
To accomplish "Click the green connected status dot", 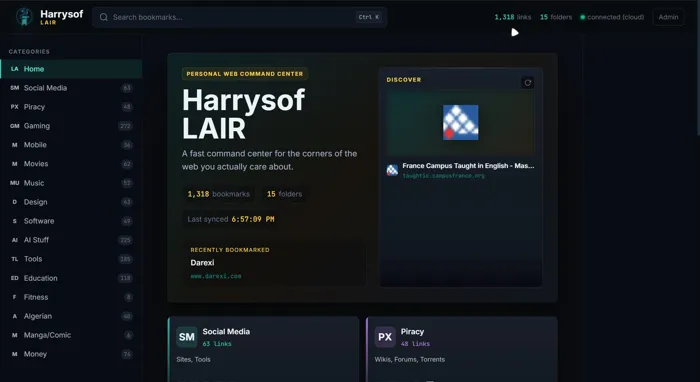I will click(x=583, y=17).
